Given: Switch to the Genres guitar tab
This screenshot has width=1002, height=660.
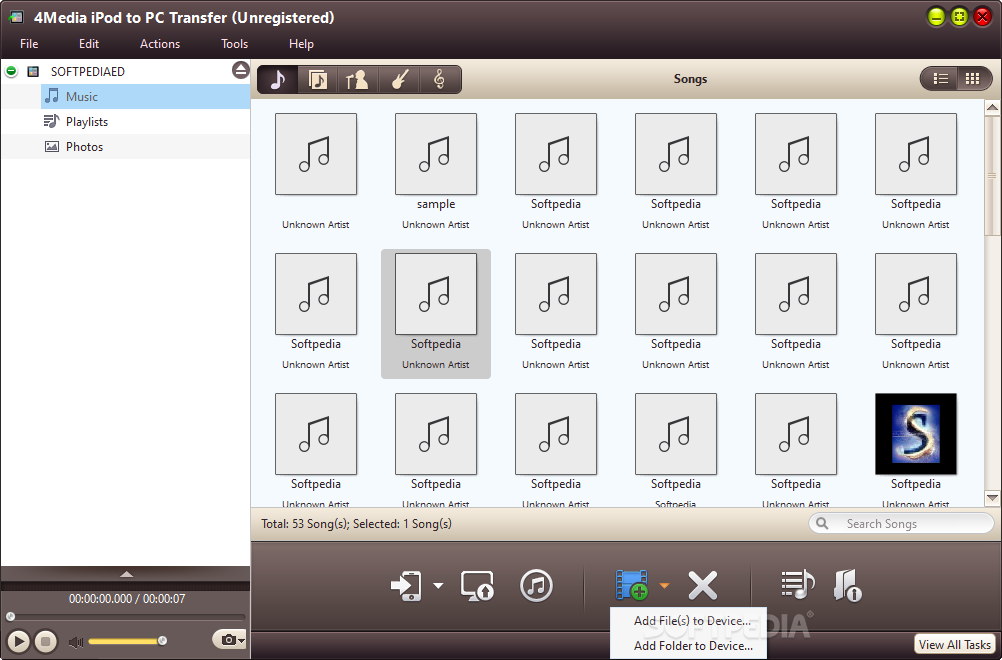Looking at the screenshot, I should (x=399, y=80).
